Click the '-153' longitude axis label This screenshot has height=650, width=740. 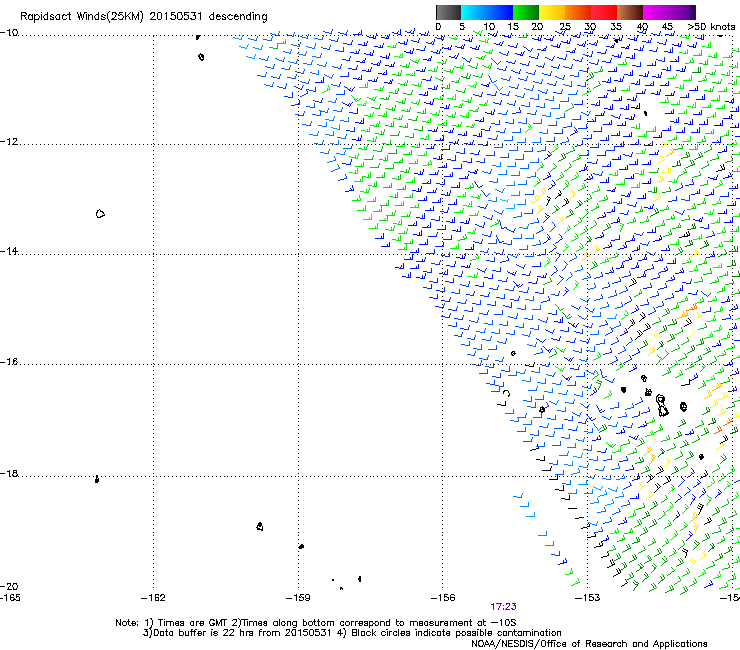[588, 598]
